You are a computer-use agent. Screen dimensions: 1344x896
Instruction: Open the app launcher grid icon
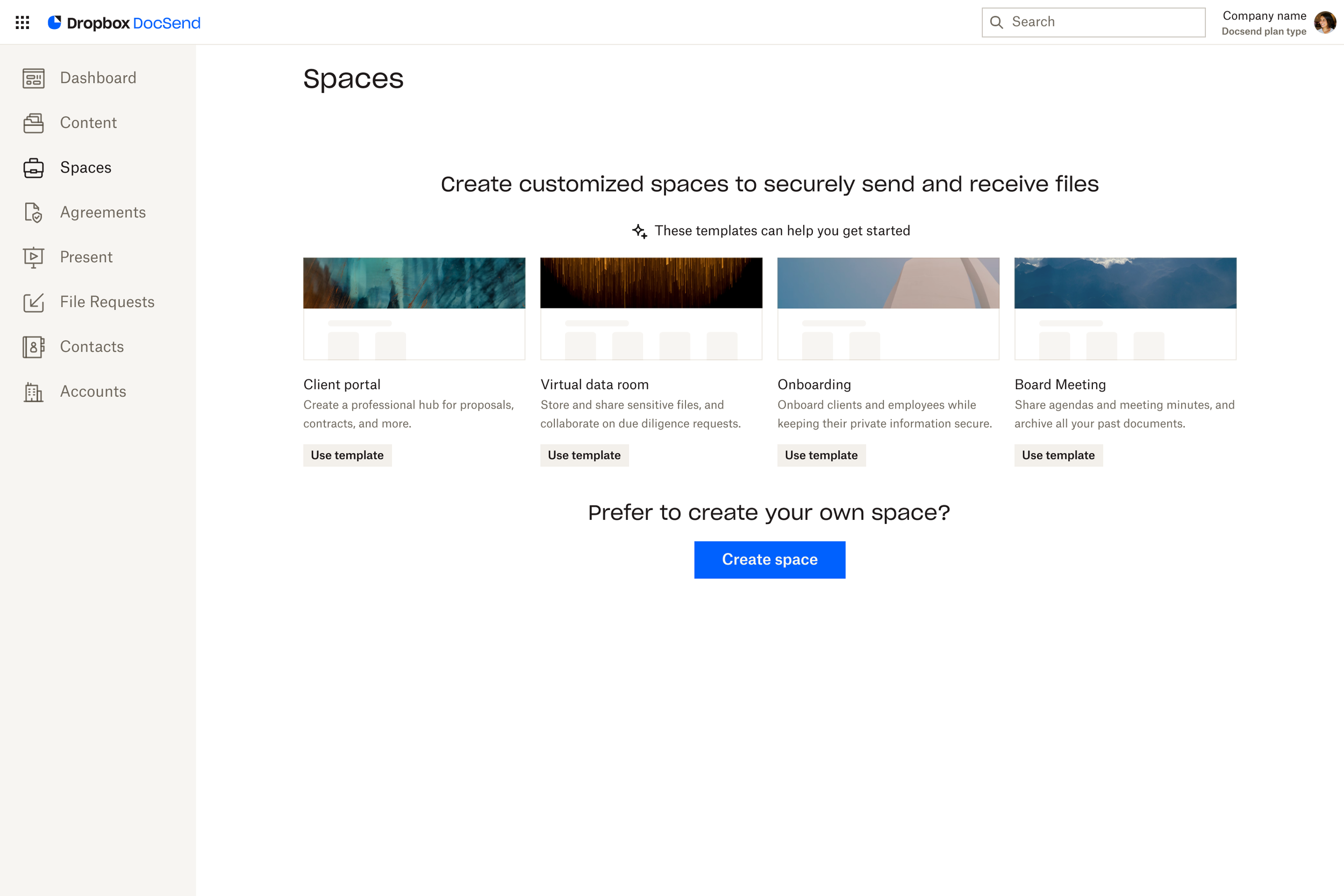point(22,22)
